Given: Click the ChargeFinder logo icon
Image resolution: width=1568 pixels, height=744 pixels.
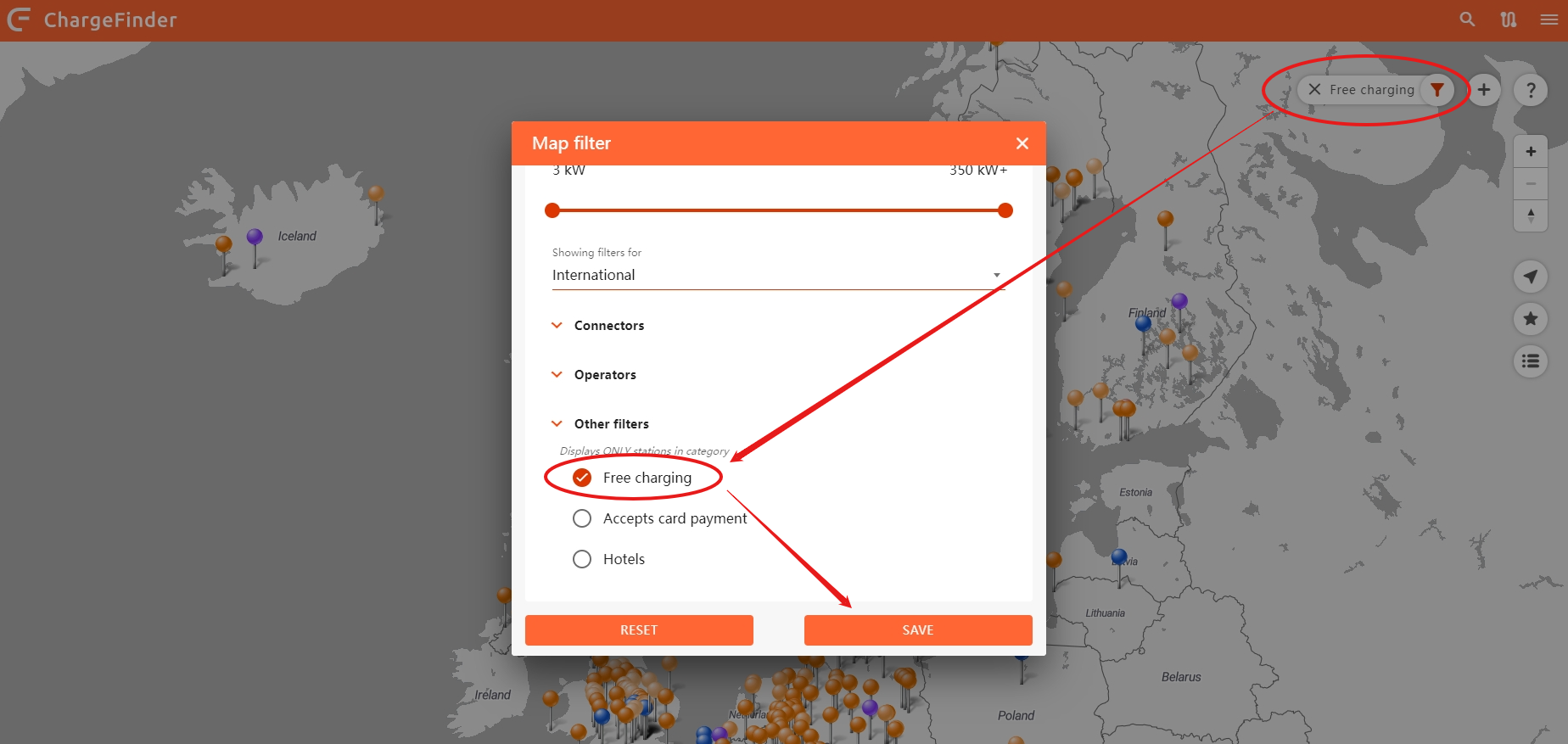Looking at the screenshot, I should [19, 20].
